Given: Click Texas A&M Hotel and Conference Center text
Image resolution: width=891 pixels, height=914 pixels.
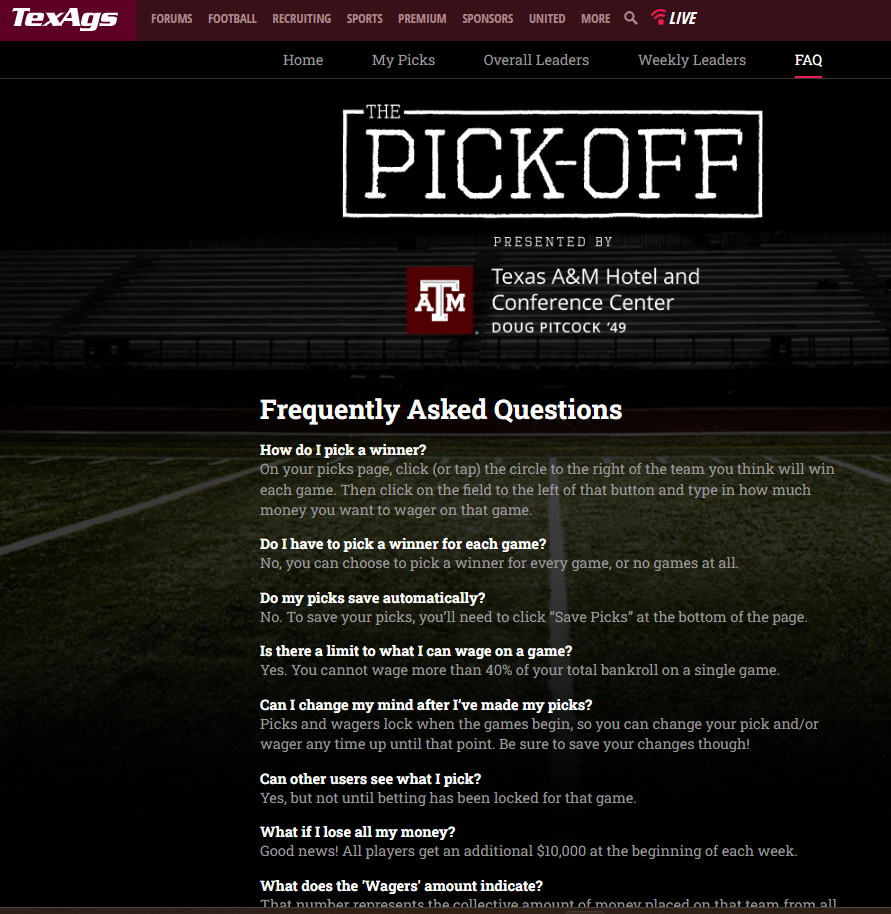Looking at the screenshot, I should point(595,289).
